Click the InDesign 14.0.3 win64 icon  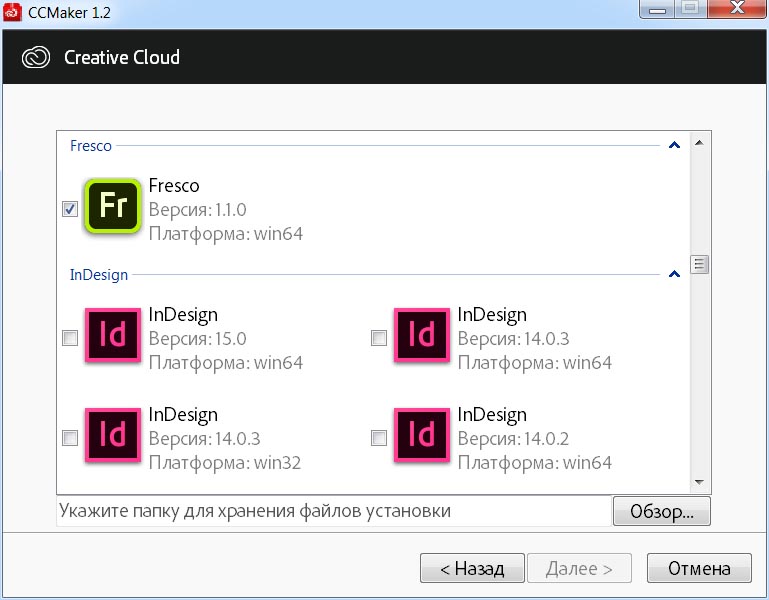(422, 336)
